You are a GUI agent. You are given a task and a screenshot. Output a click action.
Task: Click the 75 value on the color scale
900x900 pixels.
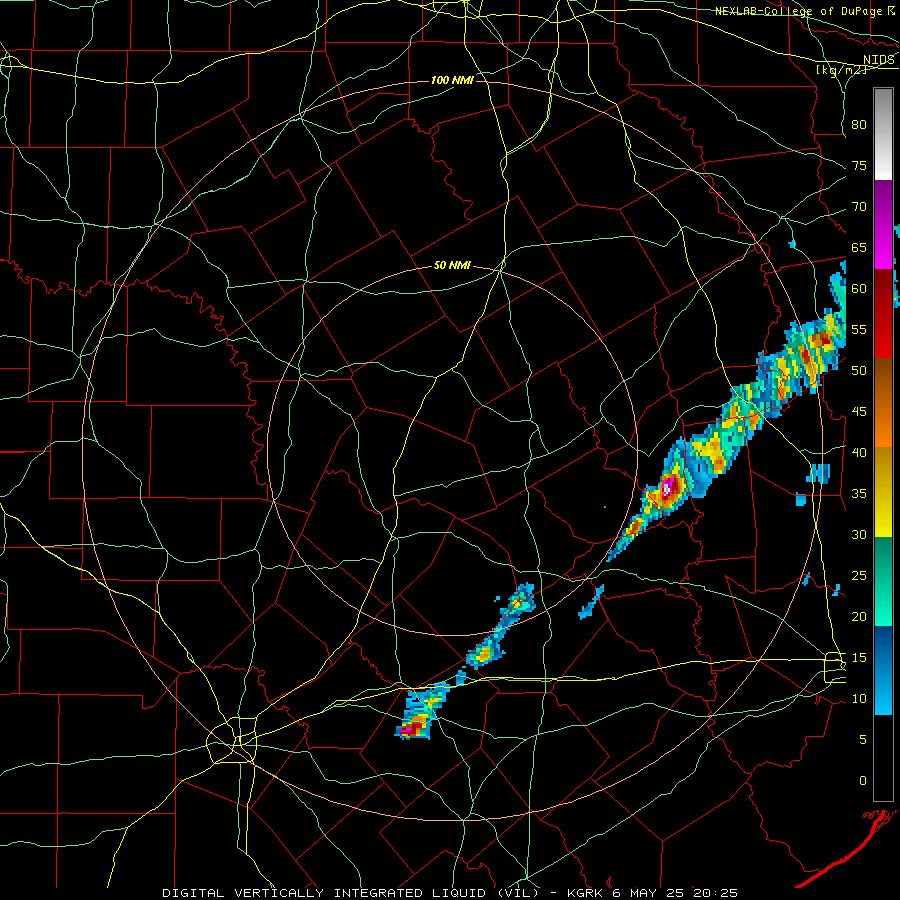click(859, 165)
